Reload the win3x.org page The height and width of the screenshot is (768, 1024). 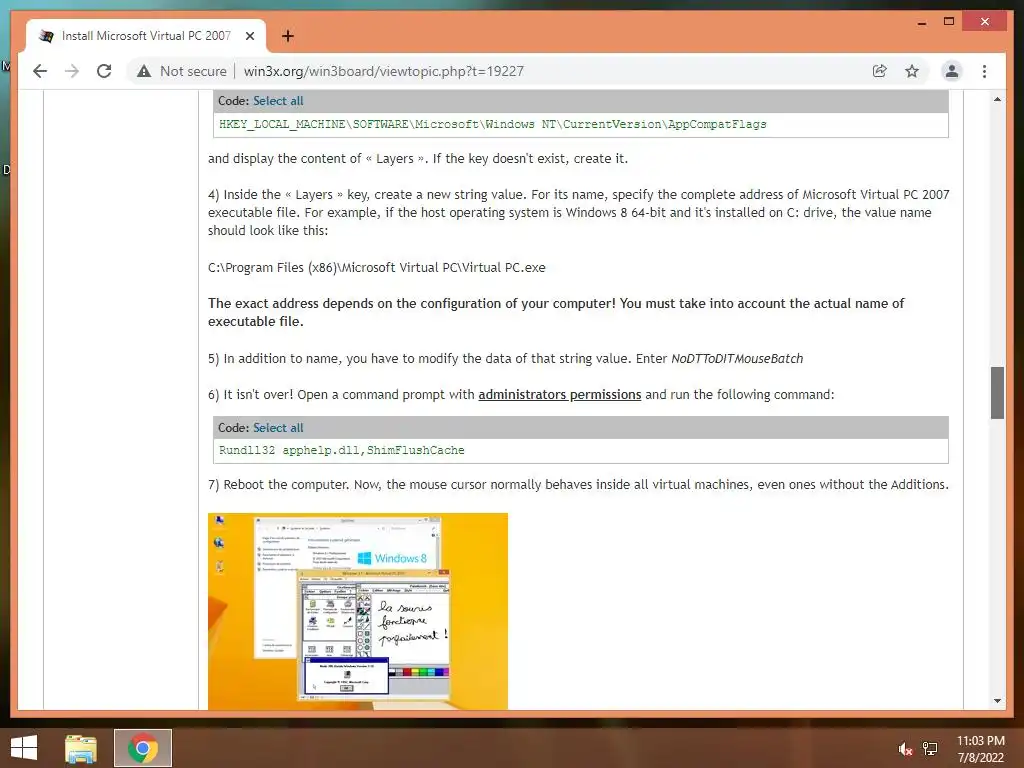pyautogui.click(x=104, y=71)
